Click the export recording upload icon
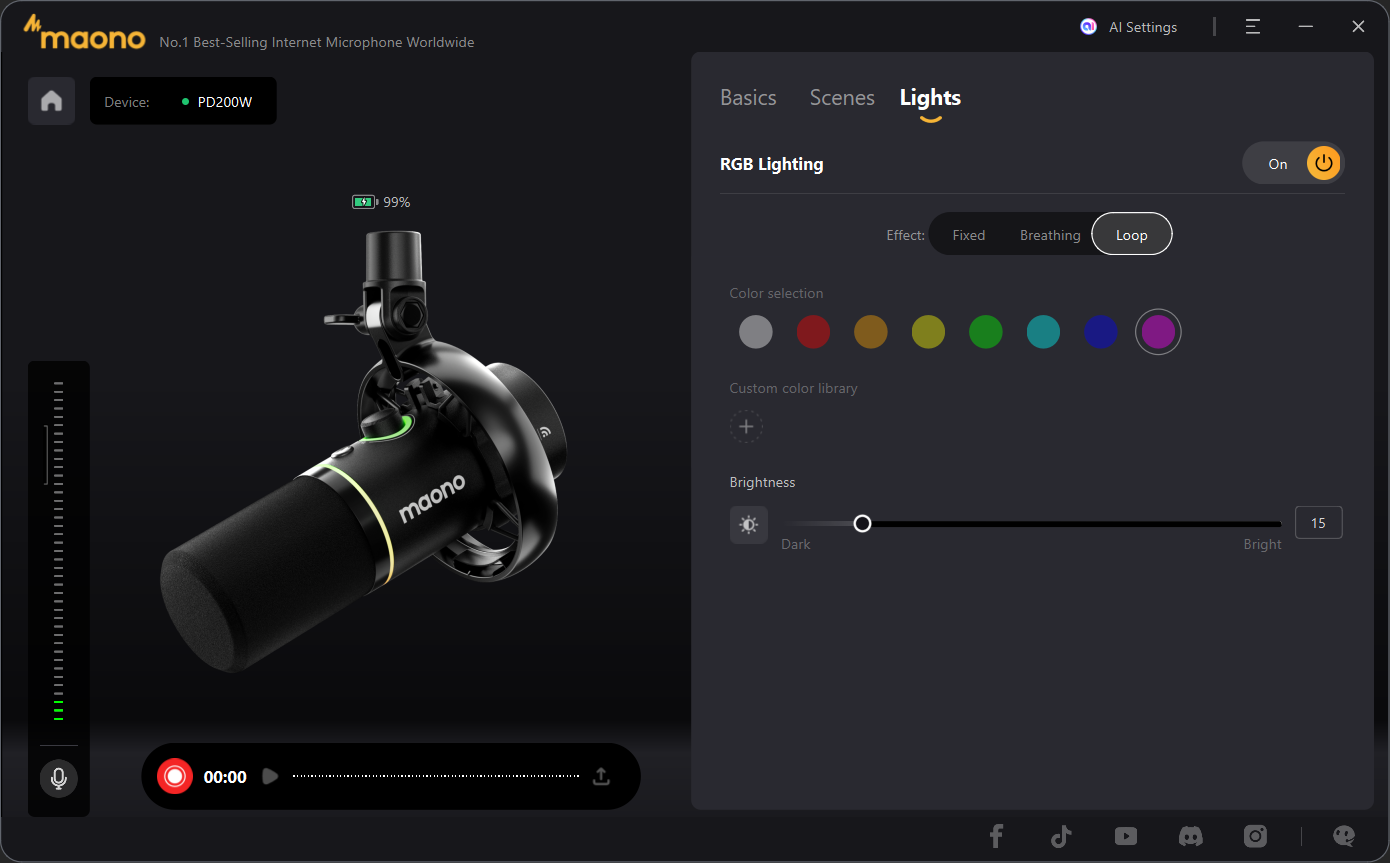The width and height of the screenshot is (1390, 863). pos(601,776)
